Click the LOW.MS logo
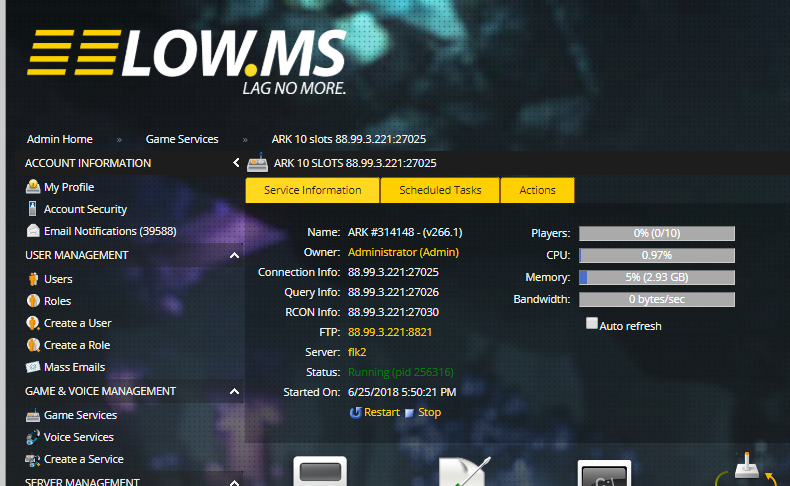This screenshot has width=790, height=486. (187, 62)
